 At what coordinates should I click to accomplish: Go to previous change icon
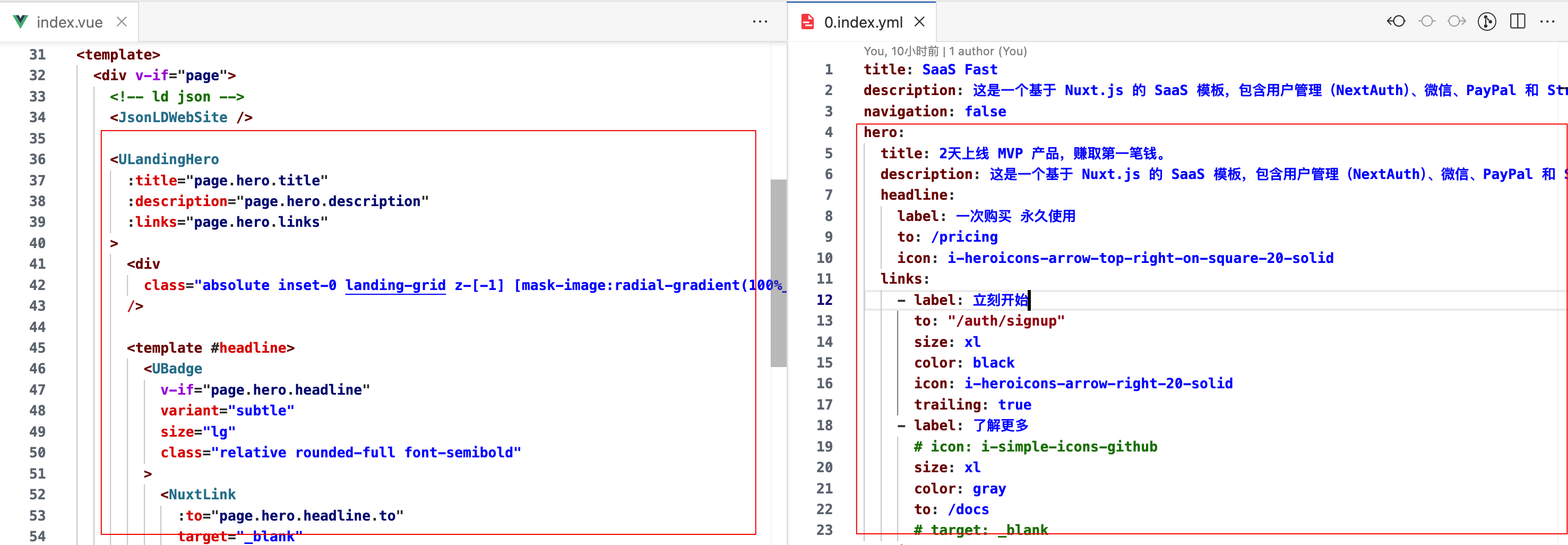point(1395,22)
